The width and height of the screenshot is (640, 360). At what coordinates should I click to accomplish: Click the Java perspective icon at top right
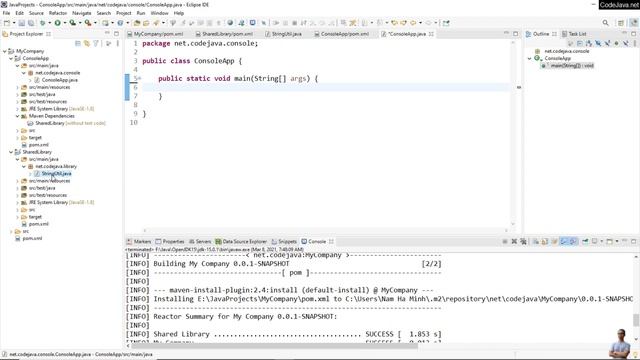pyautogui.click(x=634, y=23)
